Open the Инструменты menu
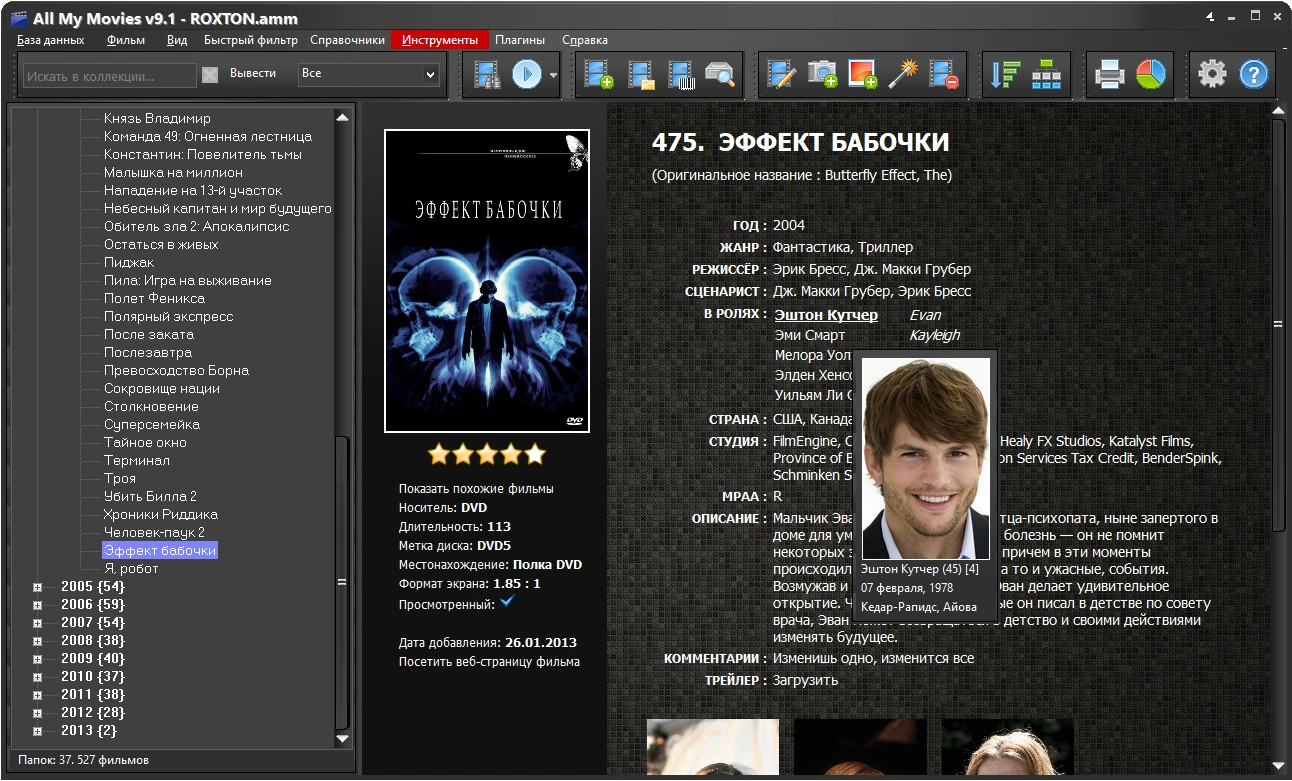 (x=440, y=40)
